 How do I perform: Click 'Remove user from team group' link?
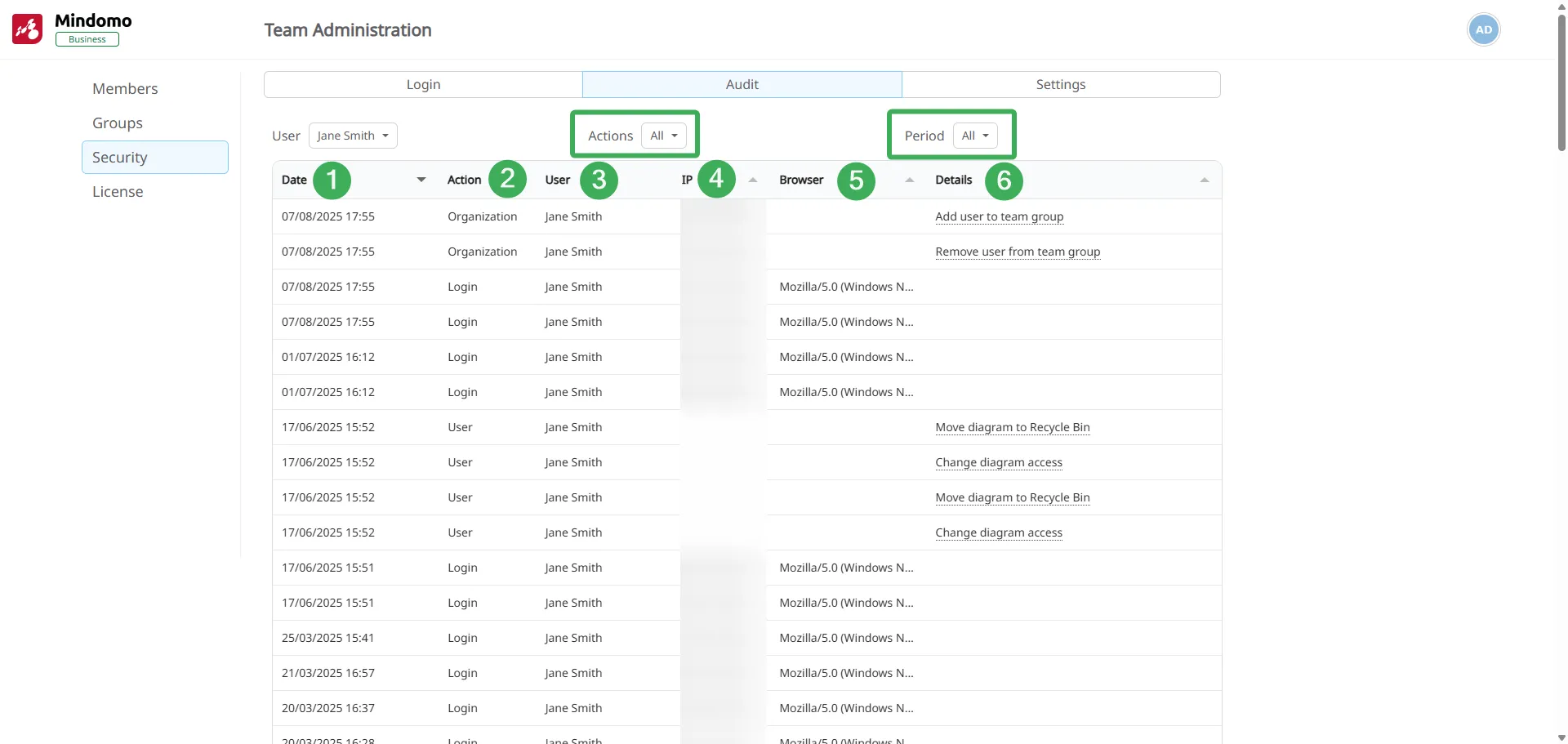[1017, 252]
